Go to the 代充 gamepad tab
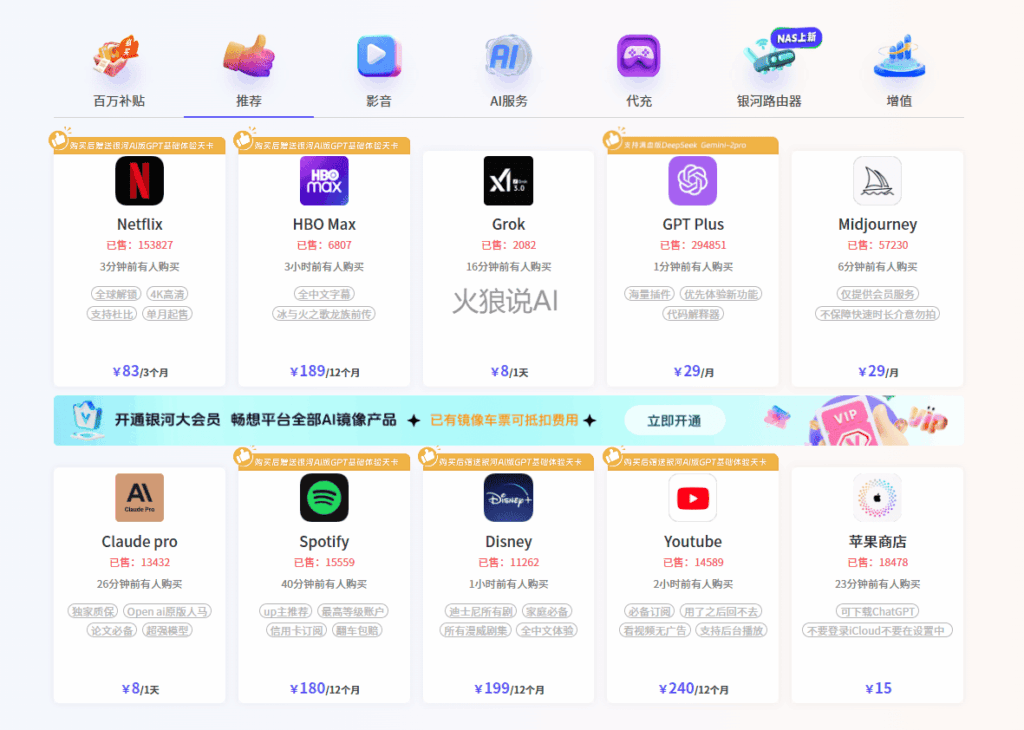 (x=639, y=71)
